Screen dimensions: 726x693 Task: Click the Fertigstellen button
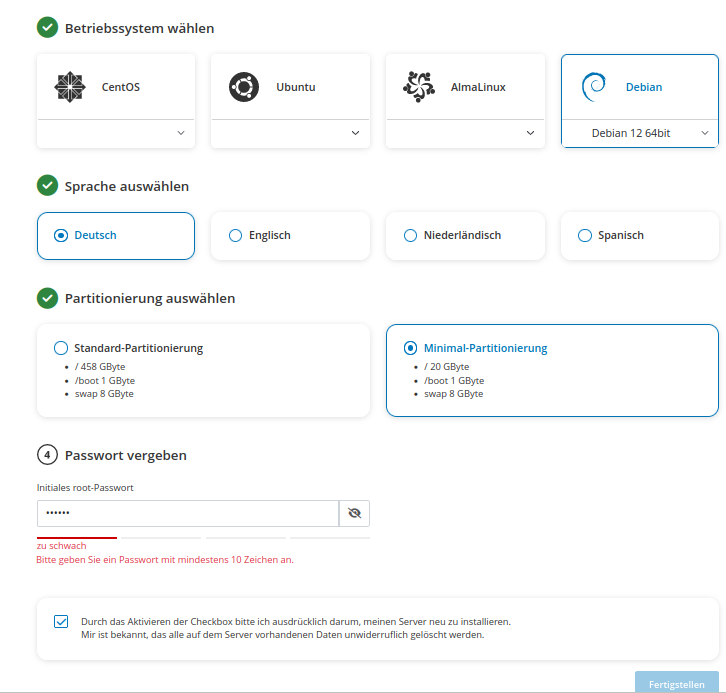[x=676, y=684]
